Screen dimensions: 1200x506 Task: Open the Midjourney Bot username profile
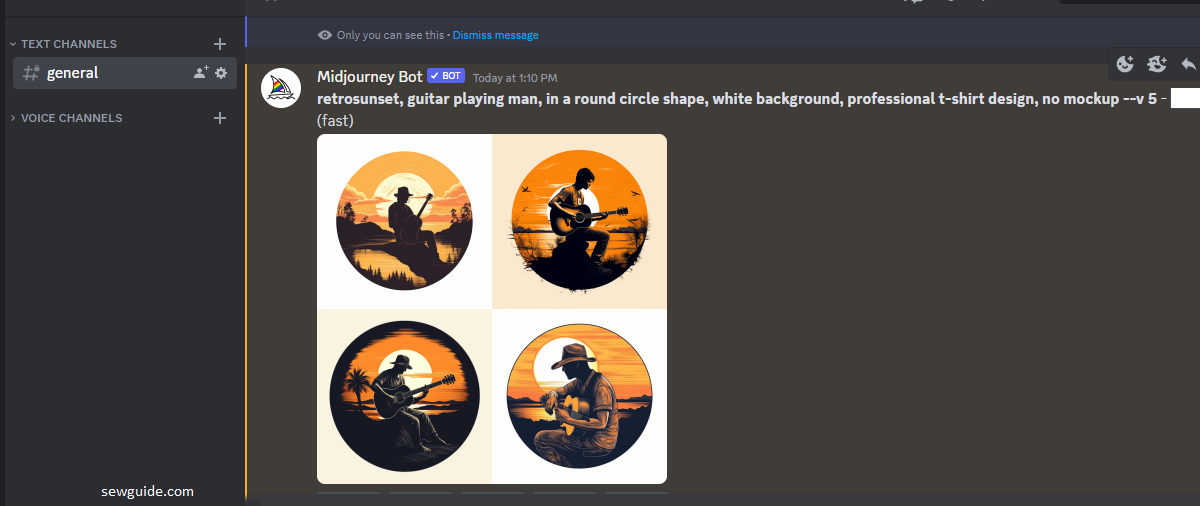tap(369, 76)
